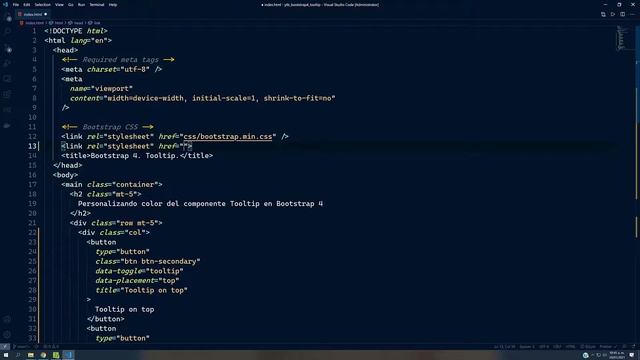Click the Run play icon in the editor title bar
Screen dimensions: 640x360
613,14
